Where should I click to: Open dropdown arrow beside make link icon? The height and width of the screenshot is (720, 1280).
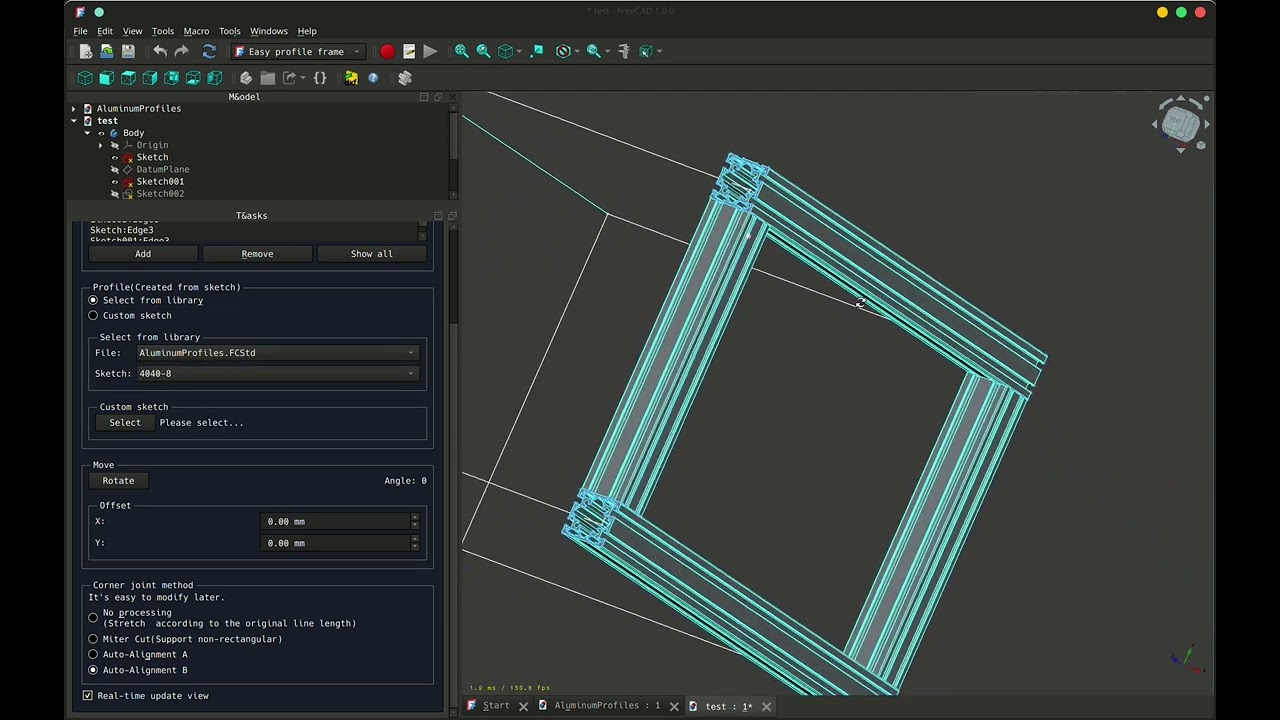[302, 78]
